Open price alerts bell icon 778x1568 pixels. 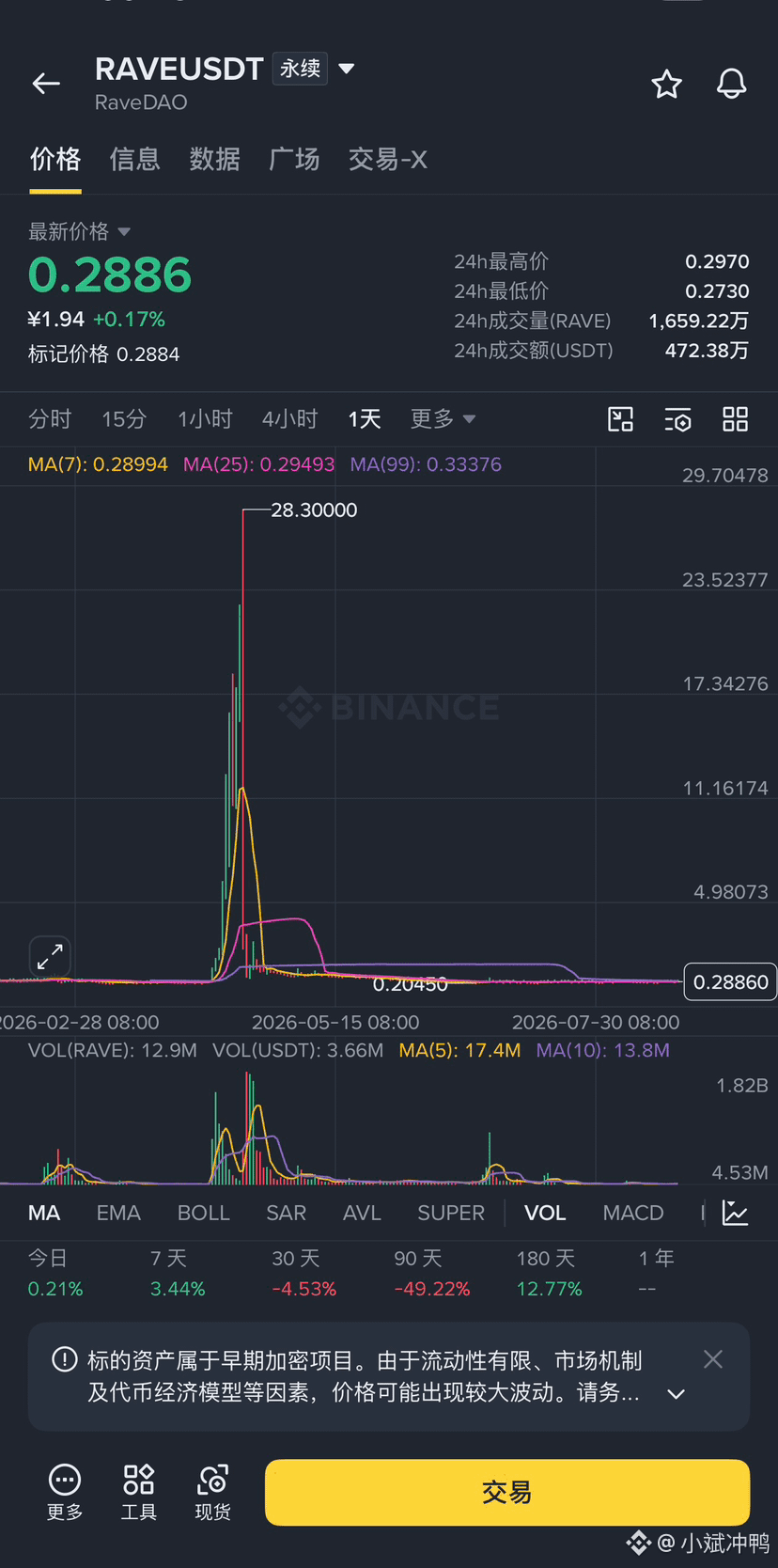[732, 85]
